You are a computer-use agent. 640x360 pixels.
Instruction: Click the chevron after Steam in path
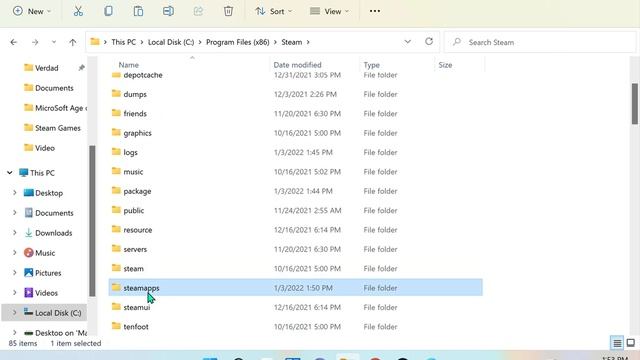click(x=308, y=42)
